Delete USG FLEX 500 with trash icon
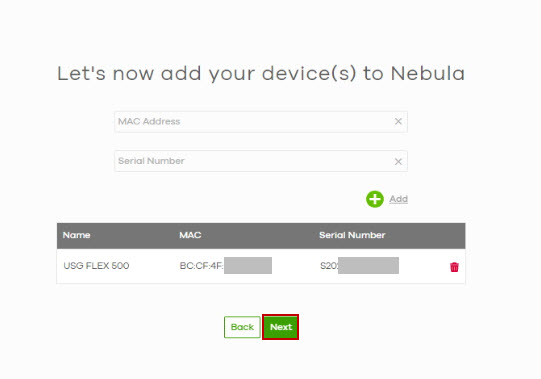 [x=454, y=267]
